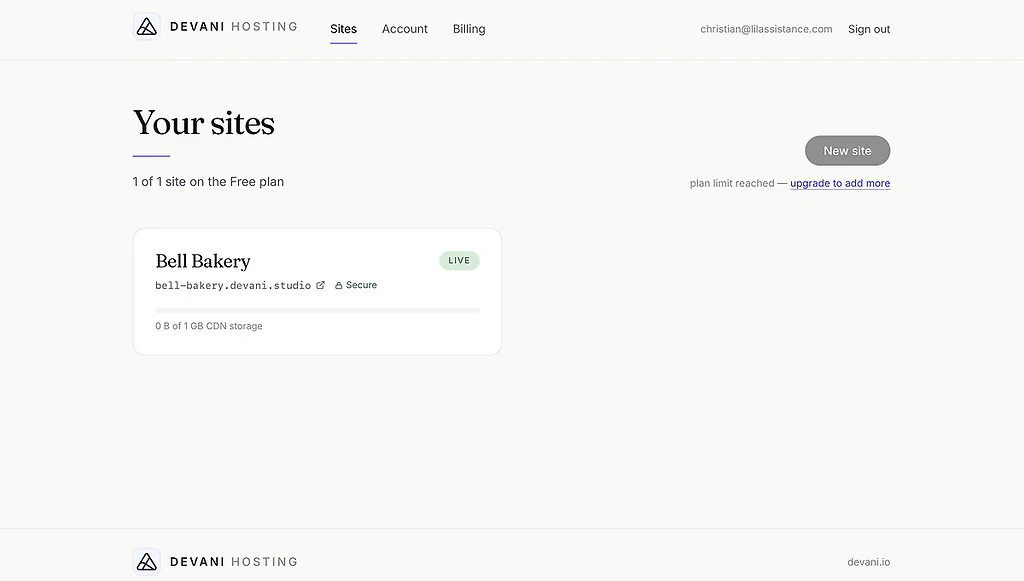
Task: Click '0 B of 1 GB CDN storage' text
Action: click(209, 326)
